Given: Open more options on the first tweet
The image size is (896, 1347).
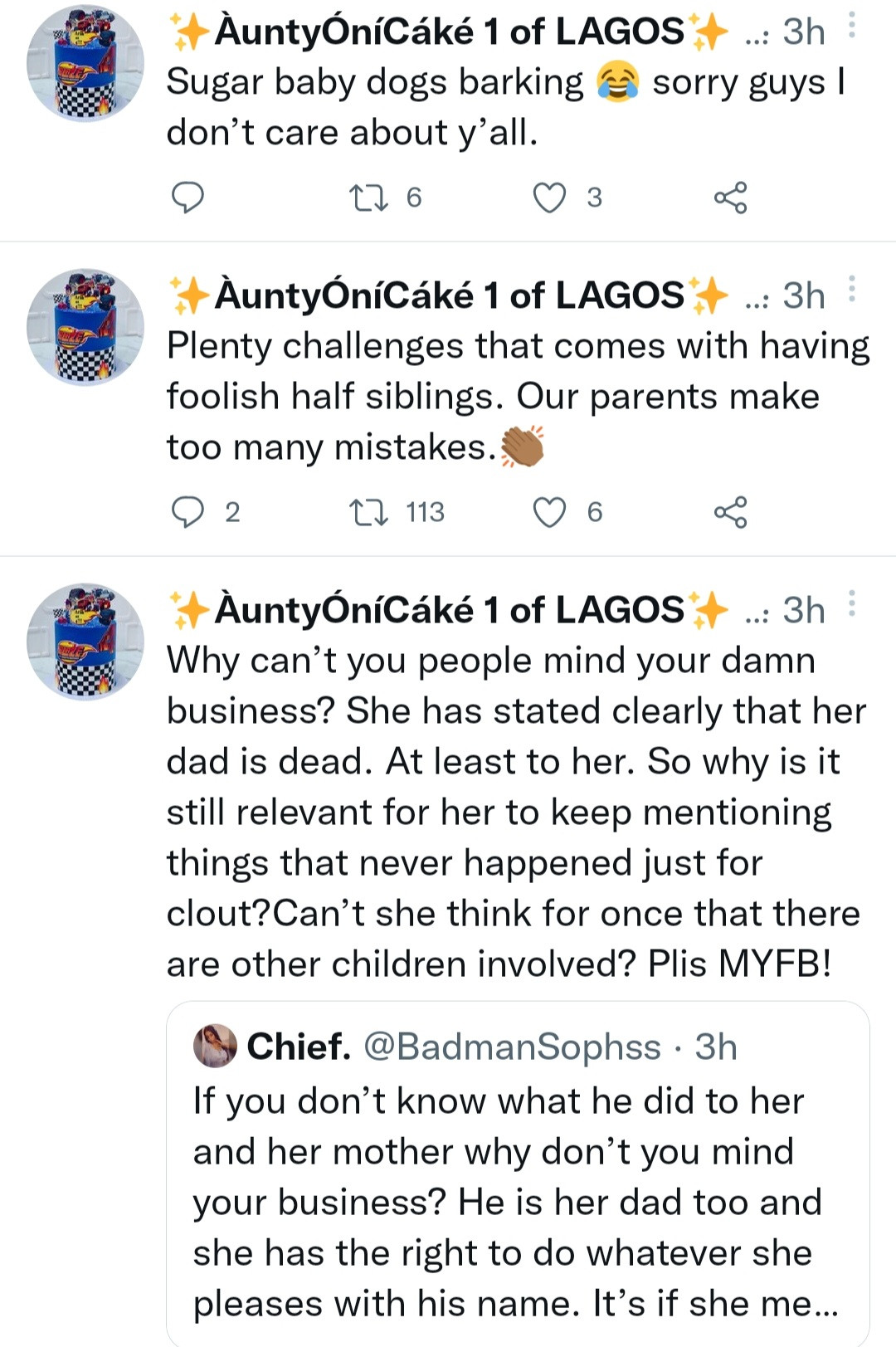Looking at the screenshot, I should click(x=852, y=26).
